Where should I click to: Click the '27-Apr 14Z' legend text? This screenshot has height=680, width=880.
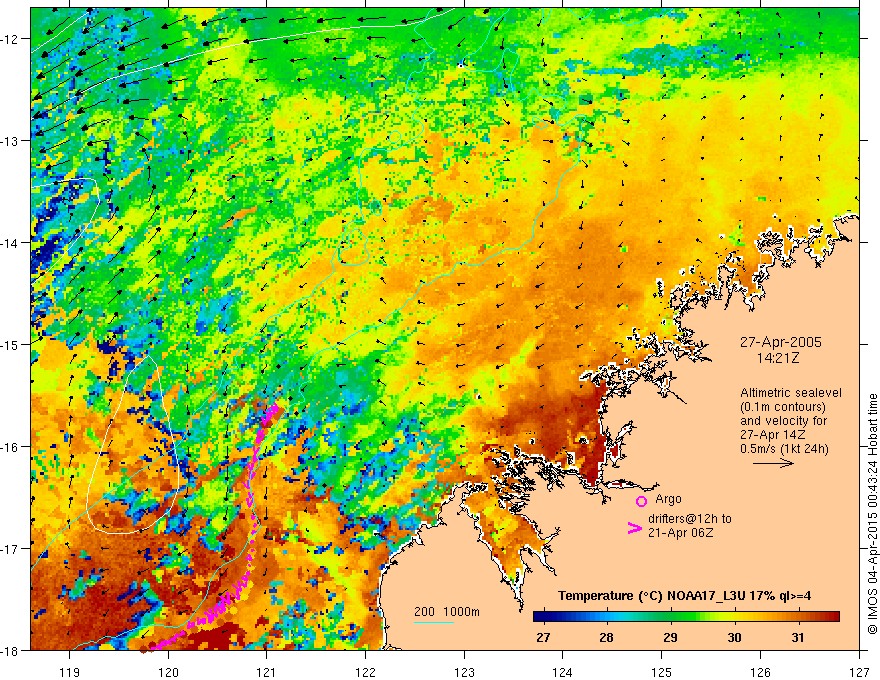pyautogui.click(x=773, y=435)
